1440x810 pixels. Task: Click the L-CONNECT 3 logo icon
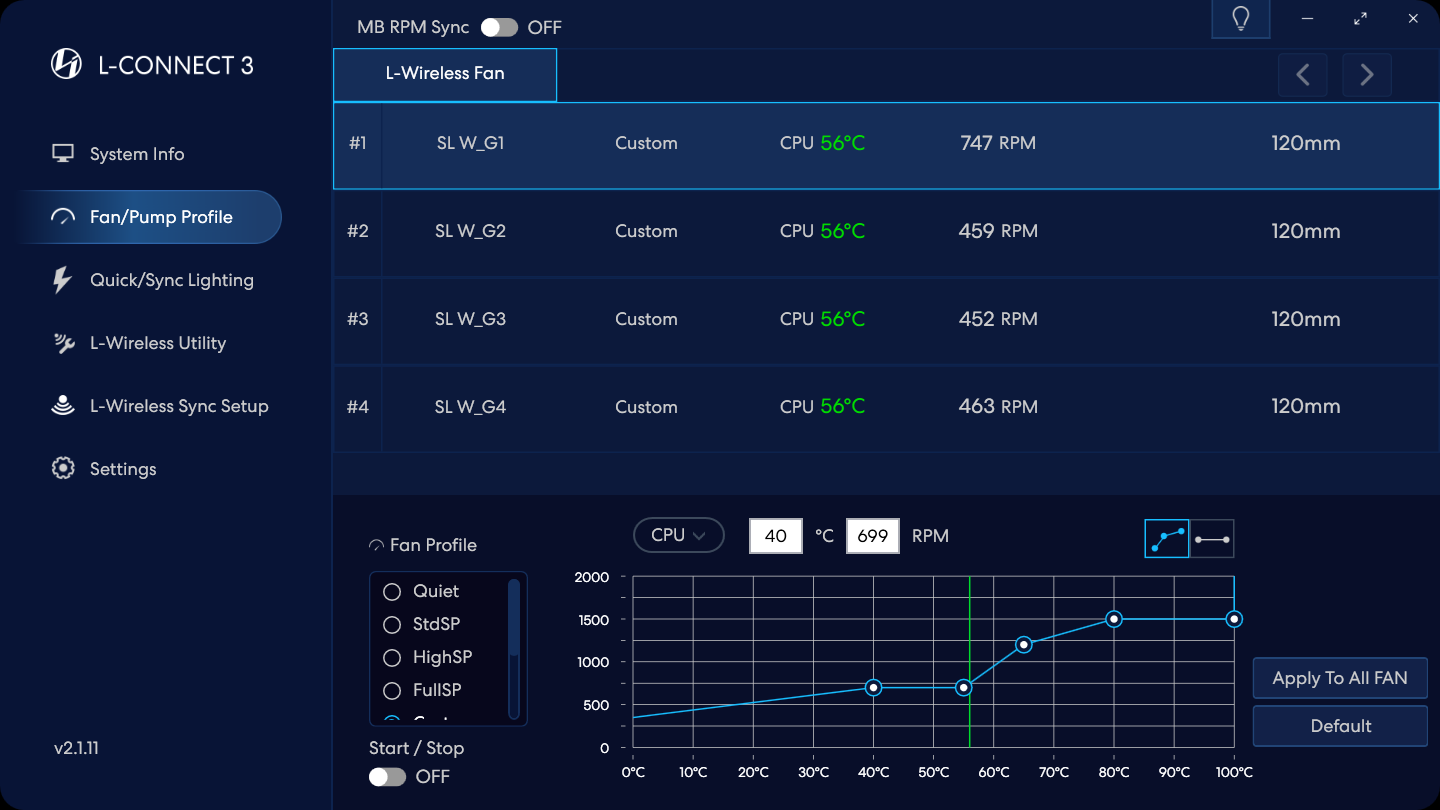66,65
